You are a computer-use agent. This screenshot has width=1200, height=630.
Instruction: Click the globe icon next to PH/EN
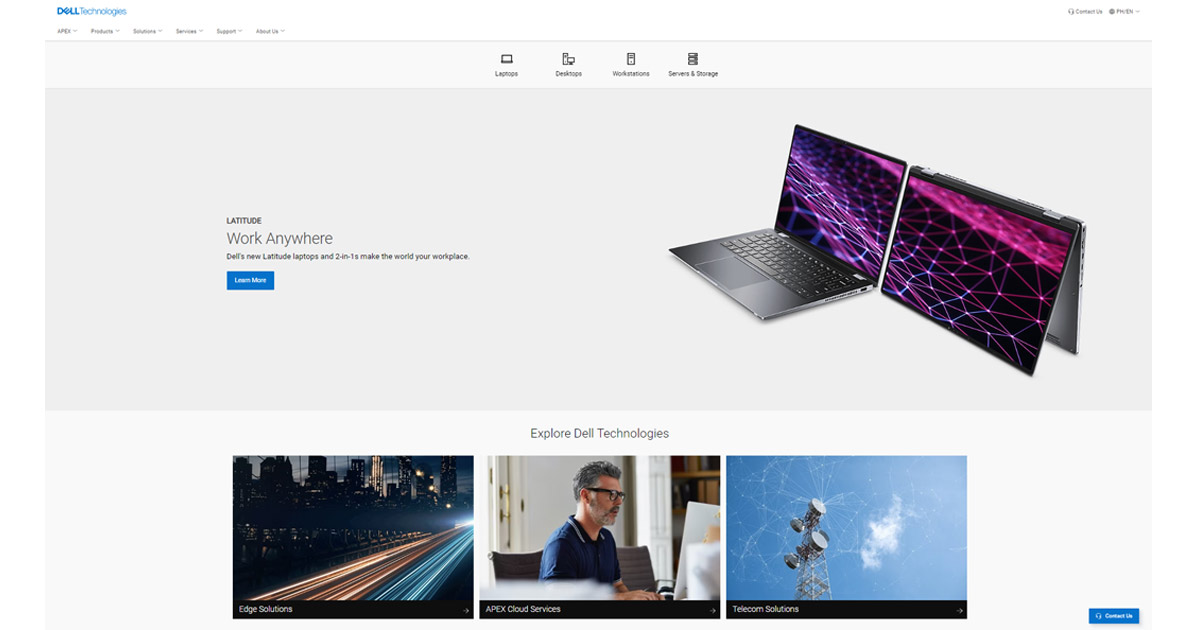point(1112,12)
